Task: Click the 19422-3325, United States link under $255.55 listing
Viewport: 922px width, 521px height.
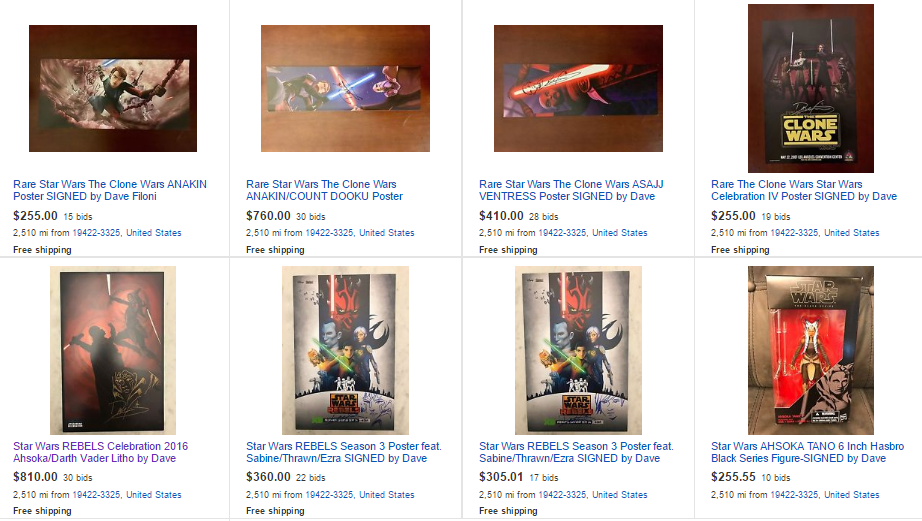Action: tap(825, 495)
